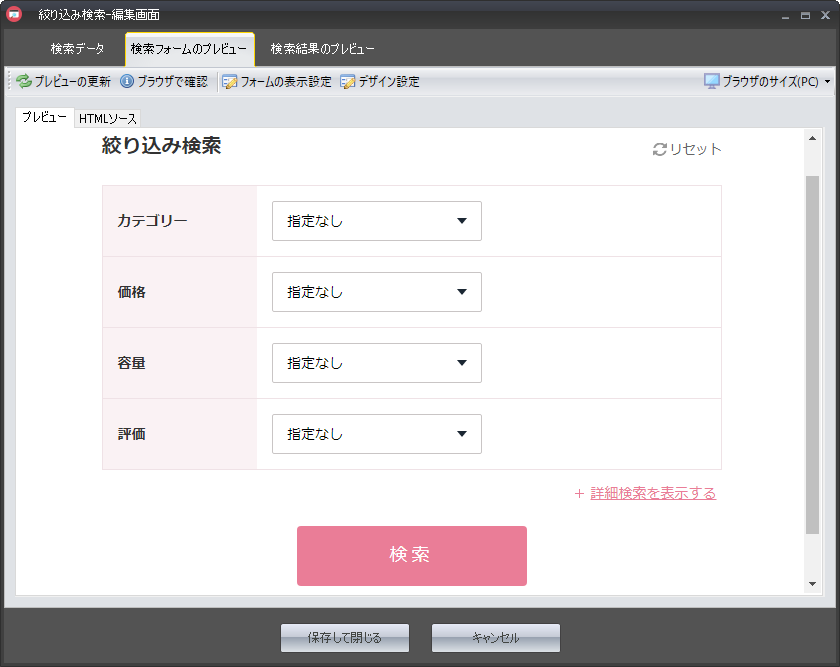This screenshot has height=667, width=840.
Task: Click the preview pane vertical scrollbar
Action: click(812, 350)
